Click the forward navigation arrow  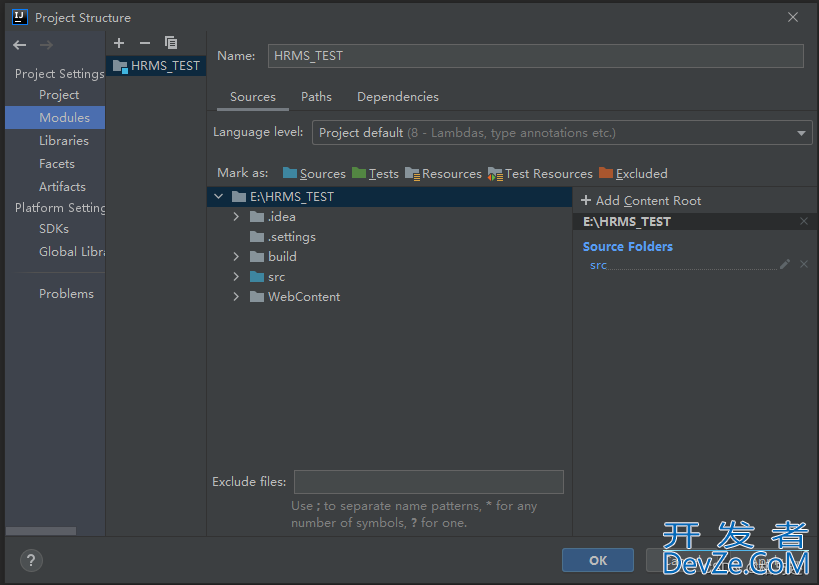coord(46,45)
